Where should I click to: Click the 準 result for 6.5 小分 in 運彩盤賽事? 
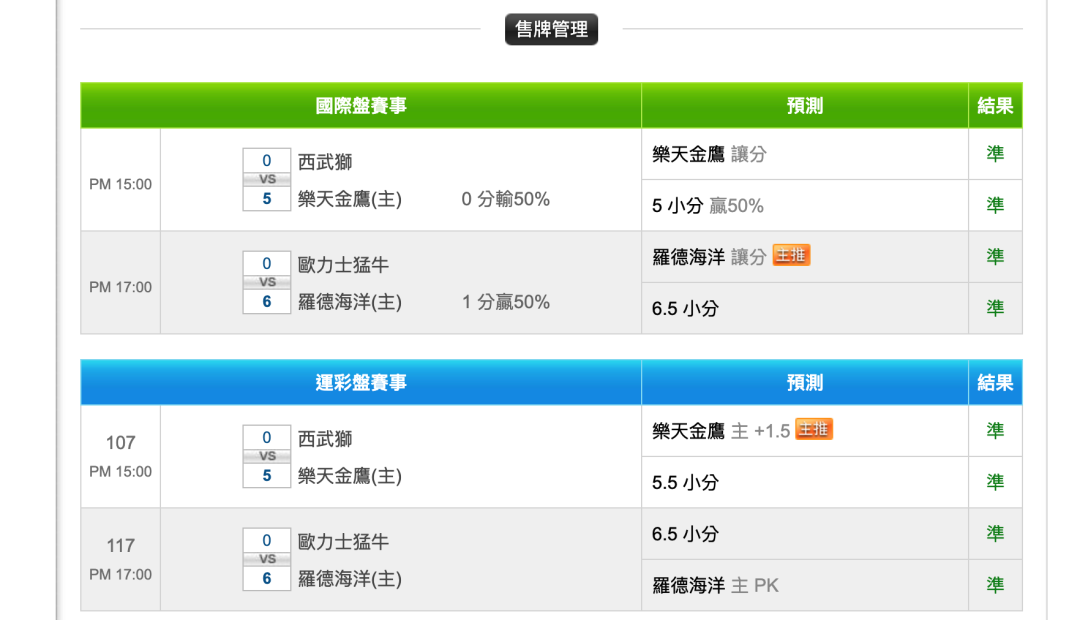click(x=995, y=533)
